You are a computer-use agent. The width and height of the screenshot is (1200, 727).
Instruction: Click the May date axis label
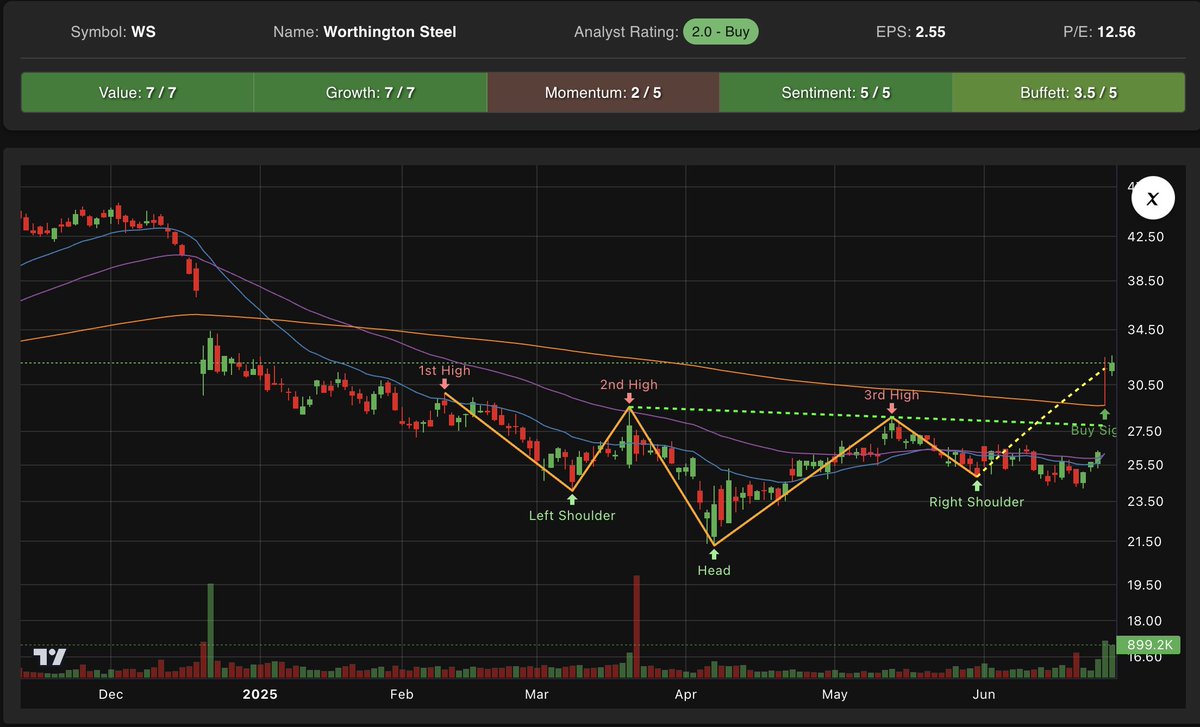tap(834, 694)
